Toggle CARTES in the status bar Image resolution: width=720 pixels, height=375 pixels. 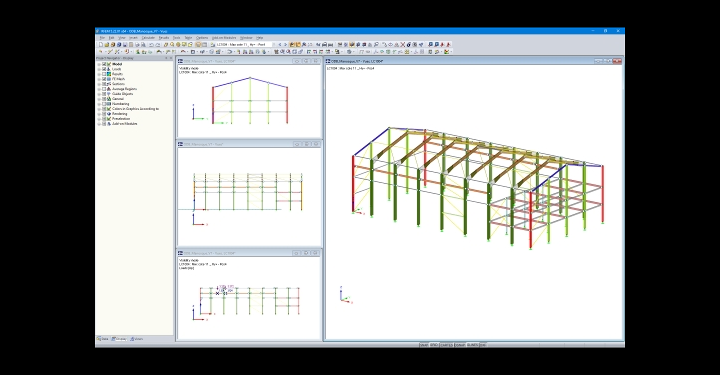click(x=446, y=345)
